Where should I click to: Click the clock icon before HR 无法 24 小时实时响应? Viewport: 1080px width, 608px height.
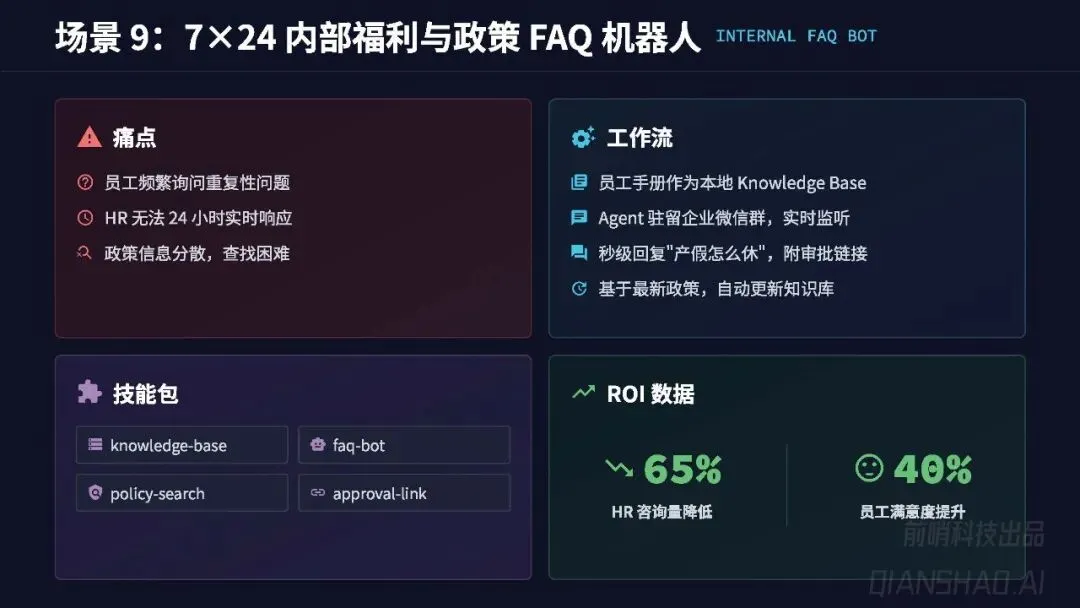tap(85, 218)
